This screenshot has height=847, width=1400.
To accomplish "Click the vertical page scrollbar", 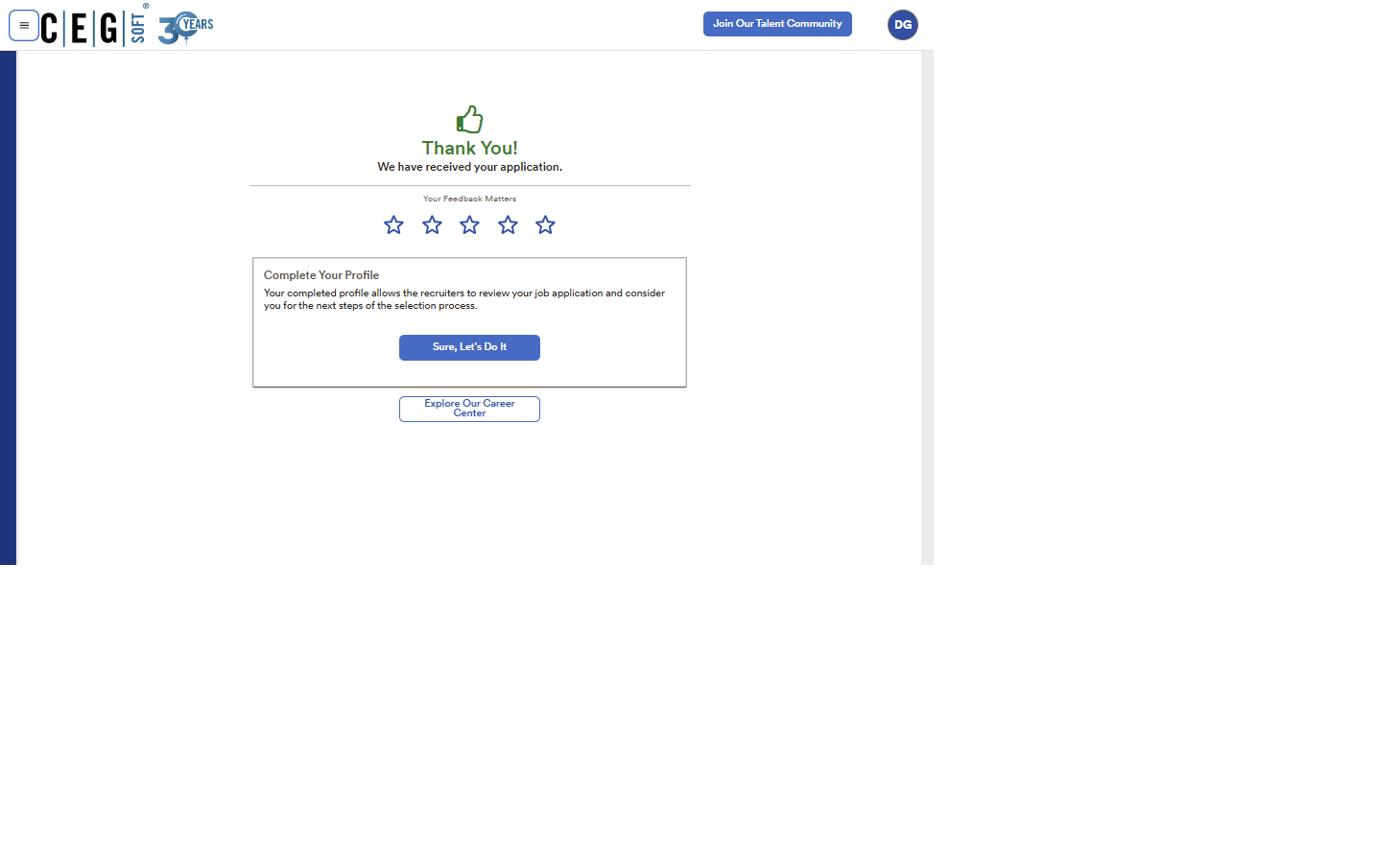I will click(927, 307).
